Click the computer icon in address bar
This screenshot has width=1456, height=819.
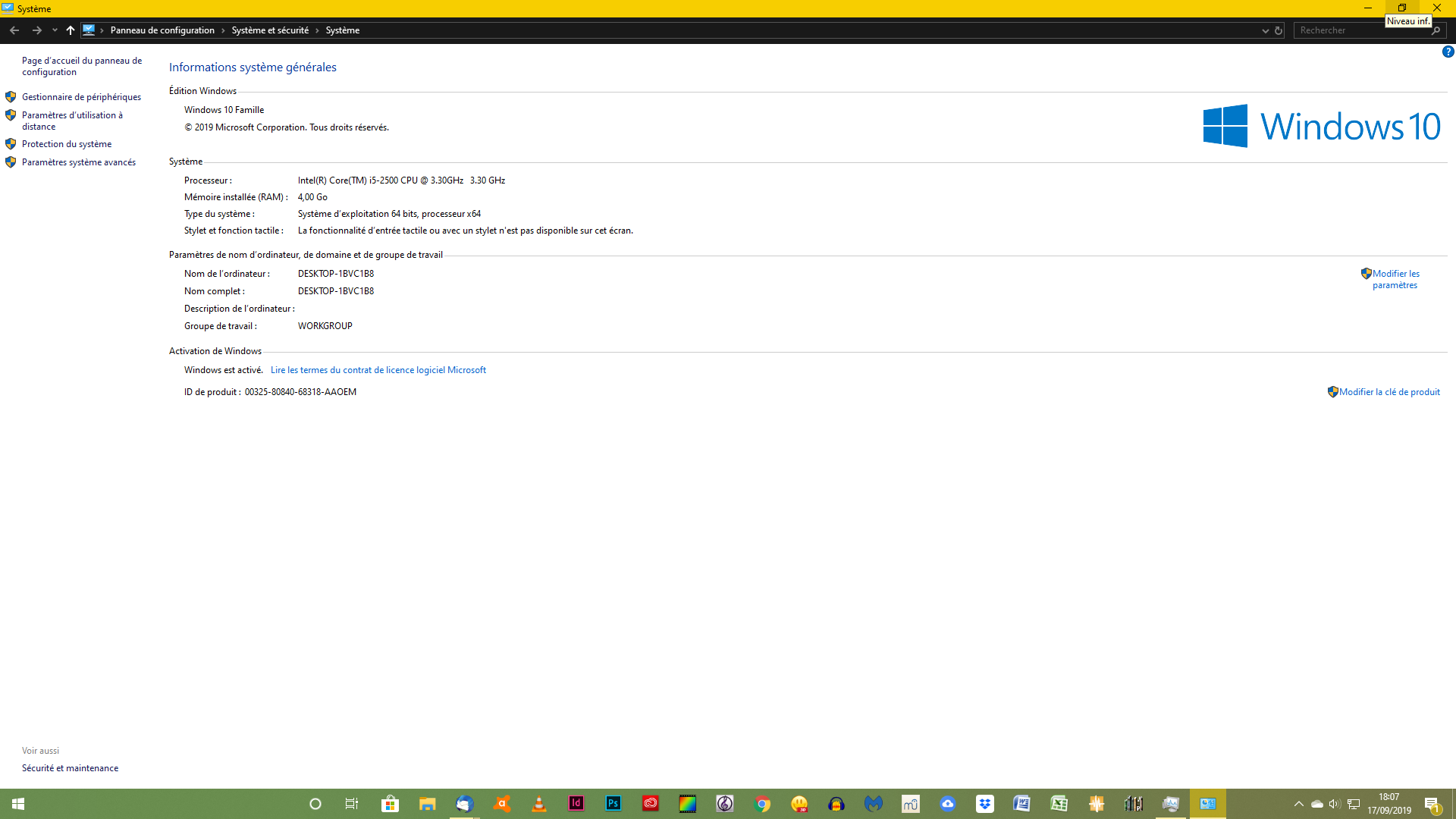click(89, 30)
